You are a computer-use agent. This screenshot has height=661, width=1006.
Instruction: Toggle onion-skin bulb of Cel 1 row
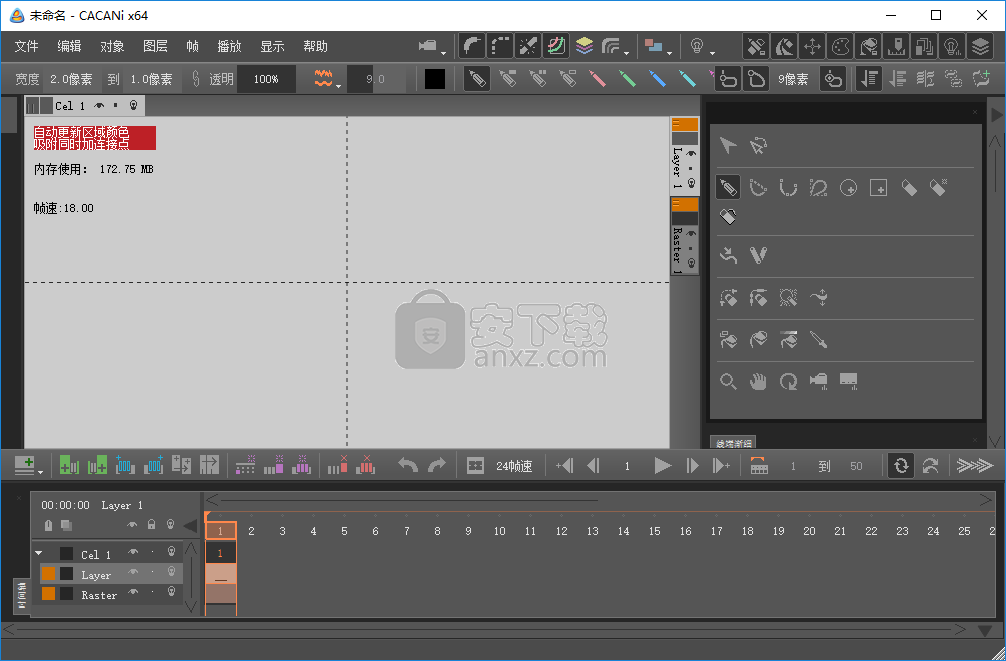[171, 552]
